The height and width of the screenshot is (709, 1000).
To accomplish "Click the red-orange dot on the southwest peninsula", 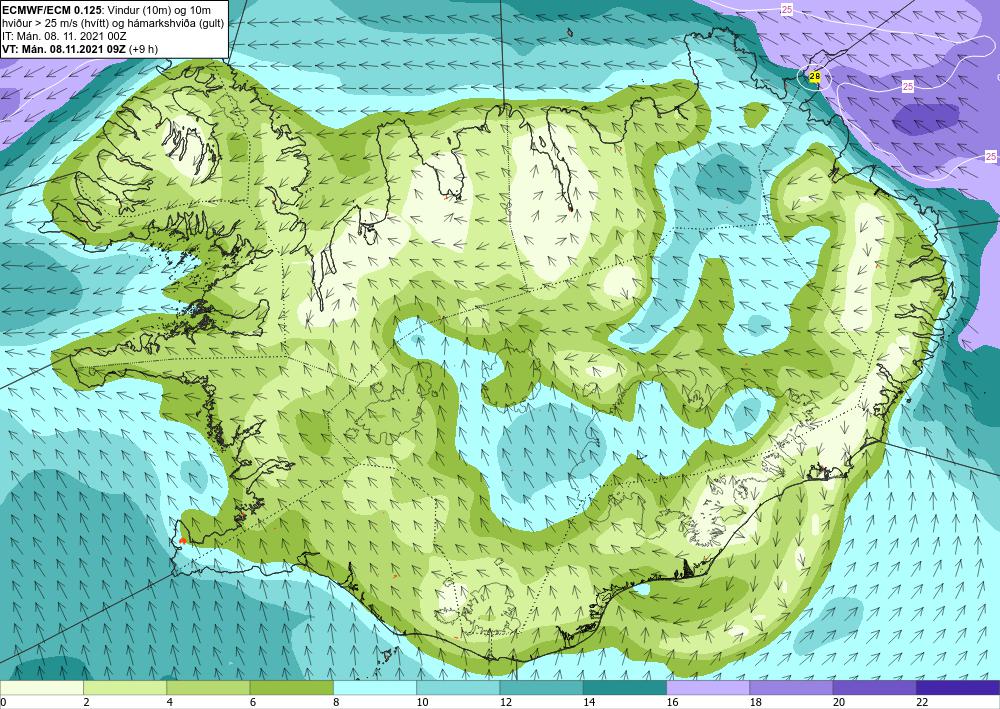I will pyautogui.click(x=182, y=541).
